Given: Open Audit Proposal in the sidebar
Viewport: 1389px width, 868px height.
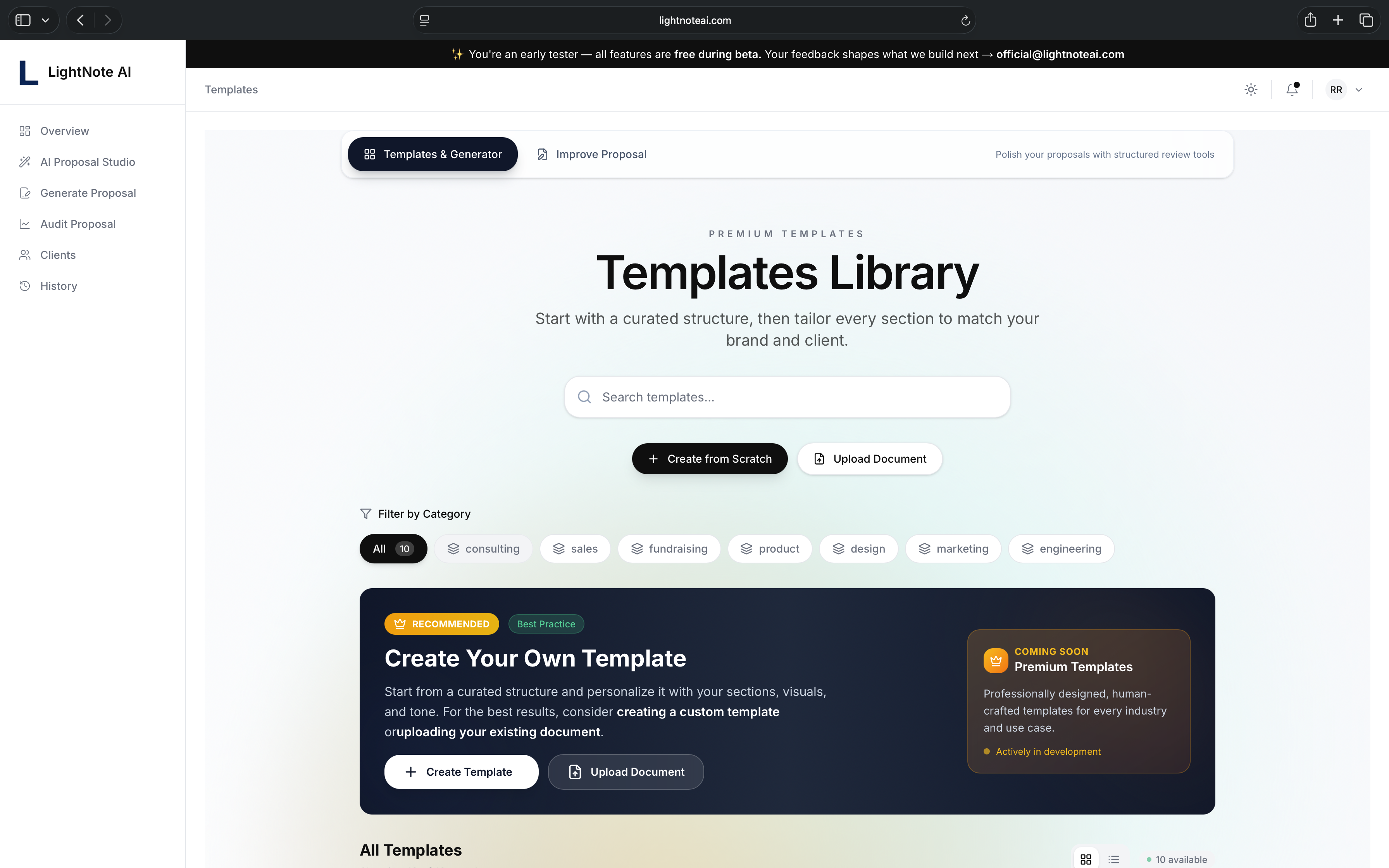Looking at the screenshot, I should pos(78,224).
